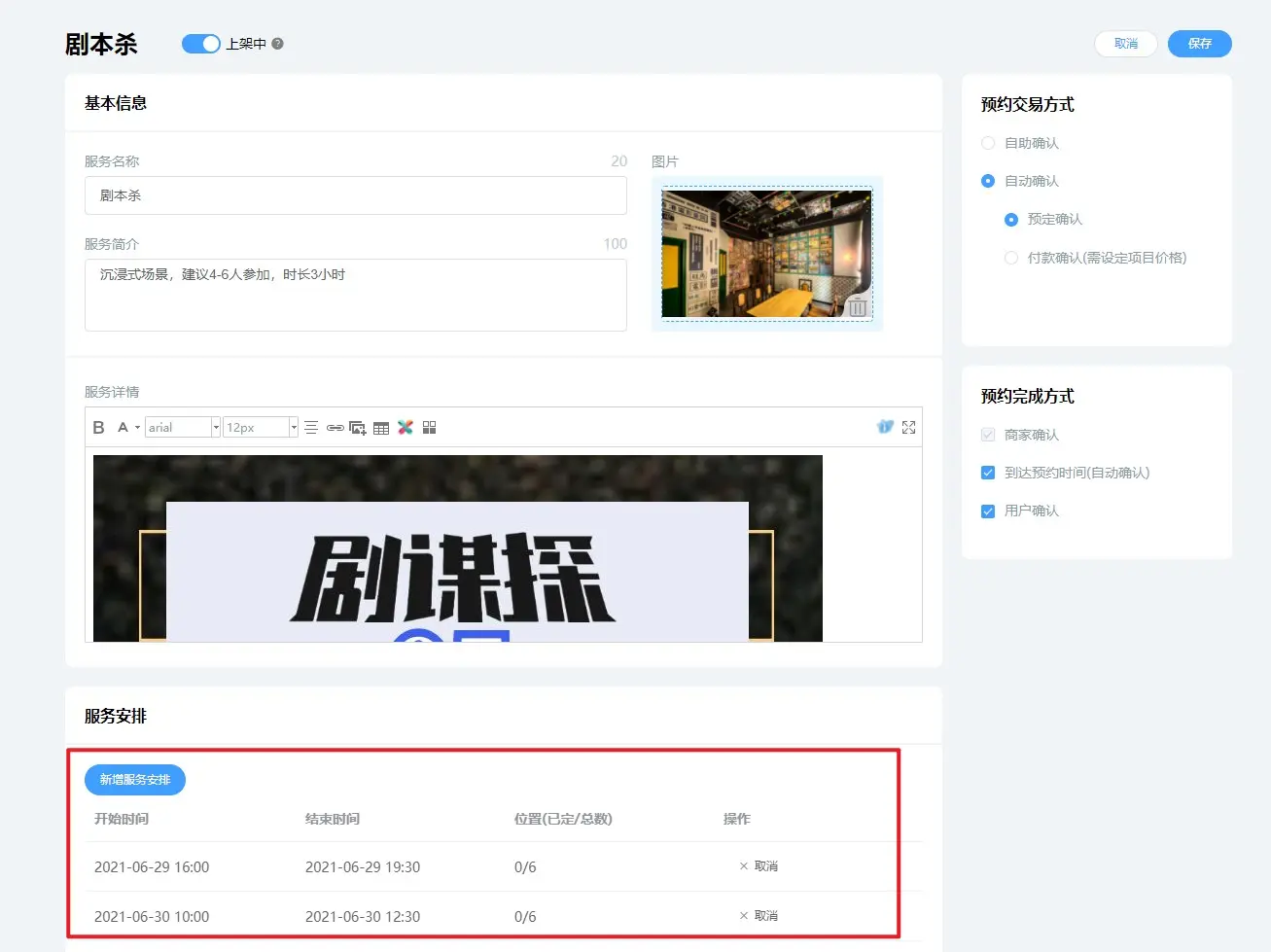This screenshot has width=1271, height=952.
Task: Expand the editor to fullscreen
Action: 908,428
